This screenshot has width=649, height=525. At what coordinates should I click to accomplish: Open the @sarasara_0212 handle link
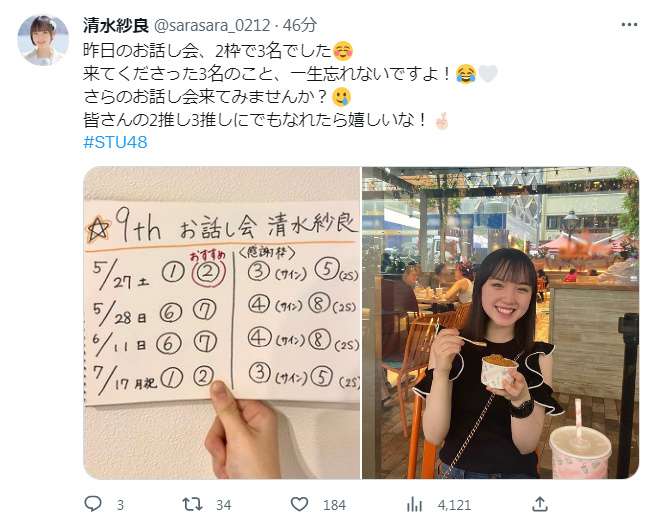212,25
